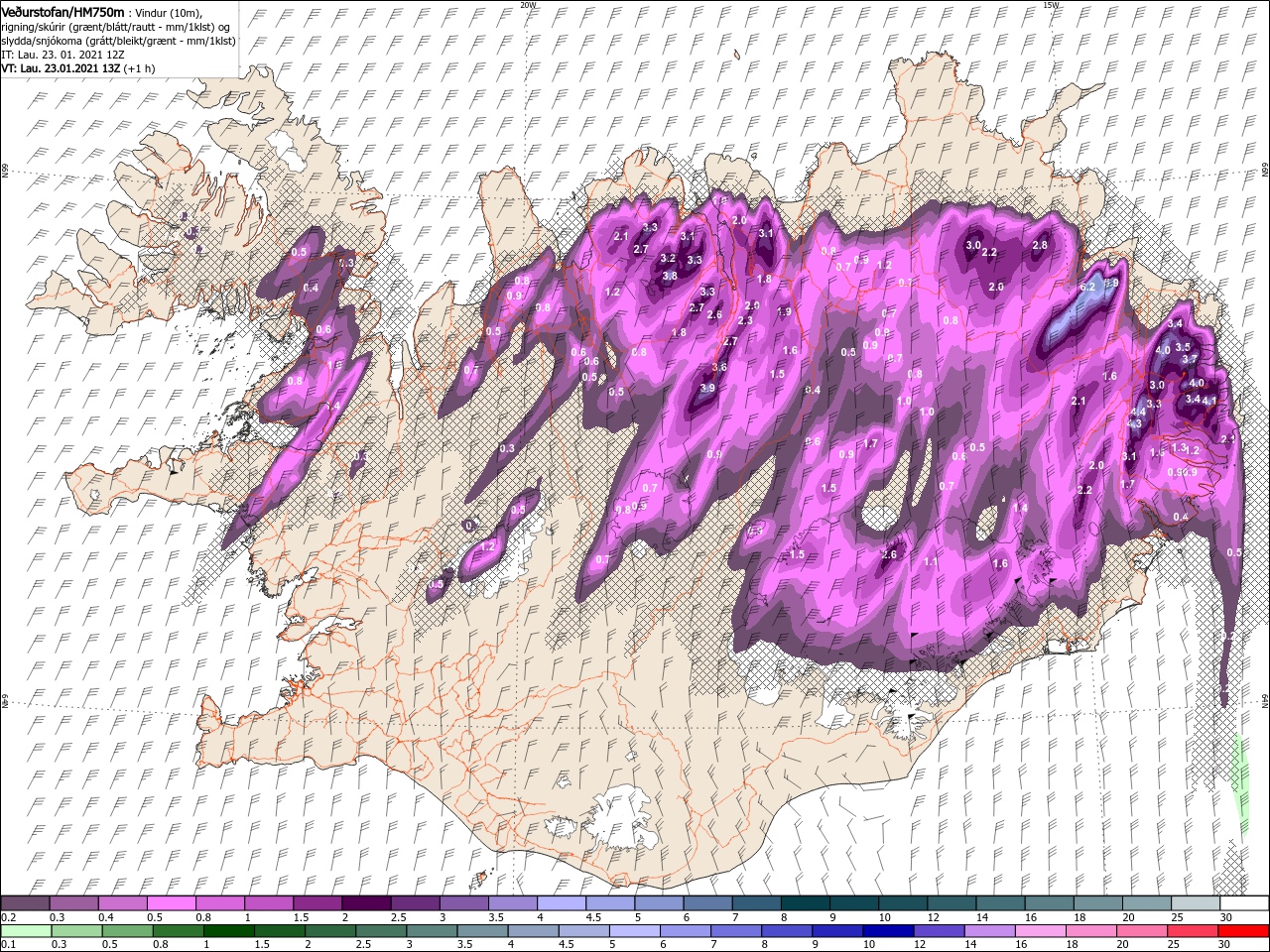
Task: Click the pale green bottom-row swatch between 0.1 and 0.3
Action: 26,930
